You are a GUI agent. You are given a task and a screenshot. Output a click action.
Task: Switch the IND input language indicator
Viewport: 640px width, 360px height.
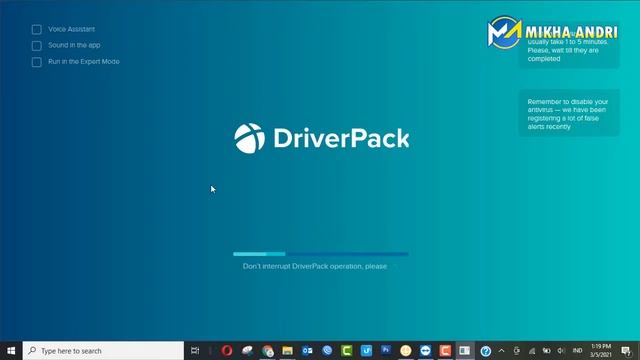coord(577,351)
